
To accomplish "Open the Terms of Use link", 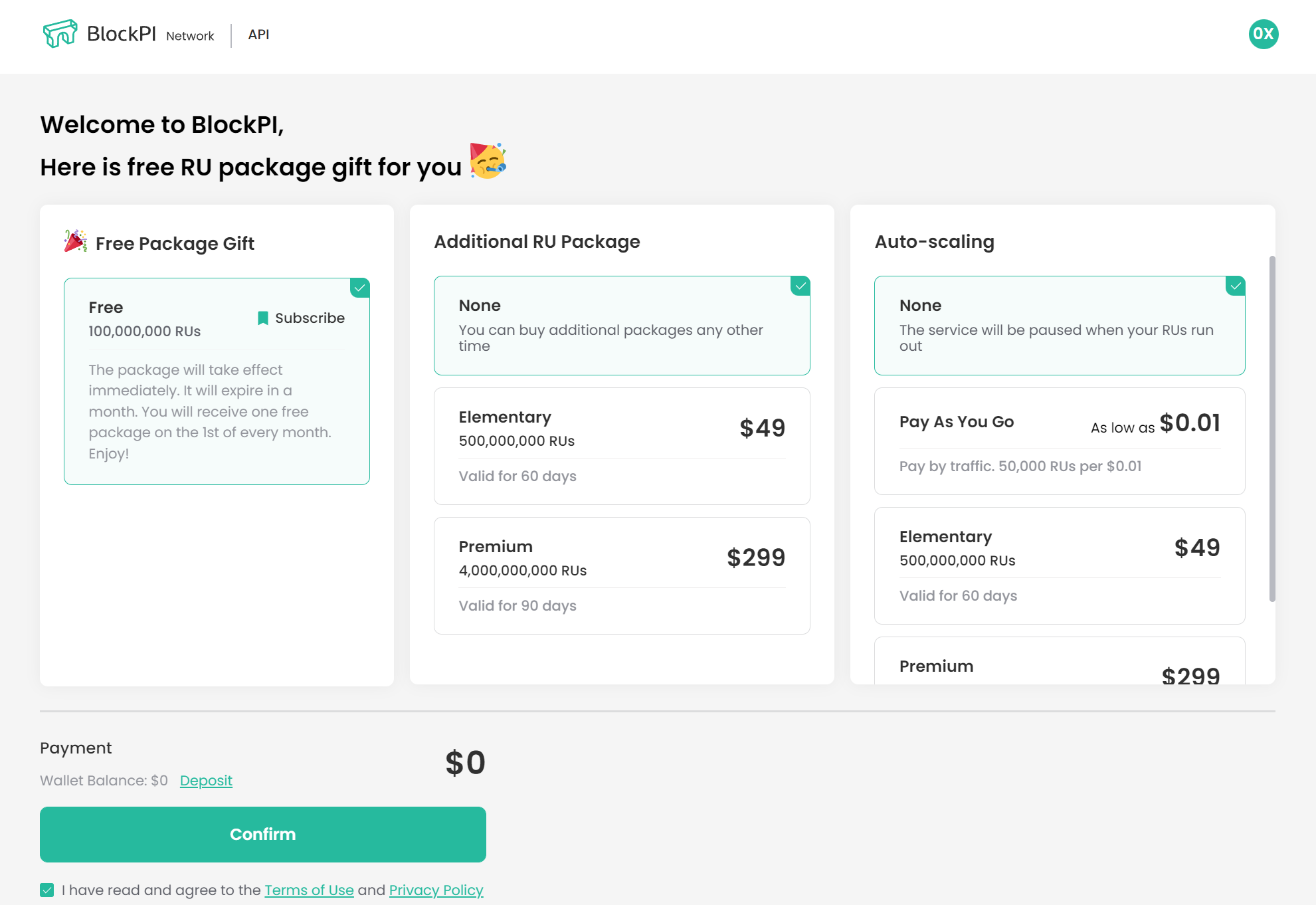I will point(309,890).
